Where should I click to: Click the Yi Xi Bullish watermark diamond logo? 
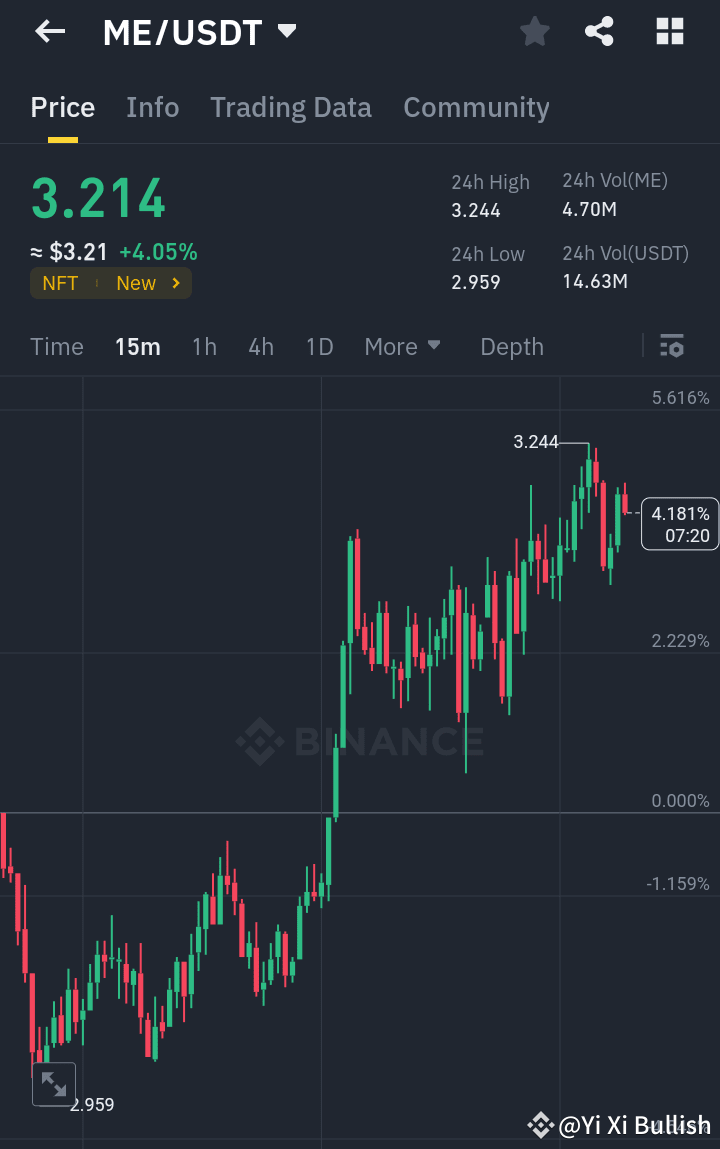pos(539,1125)
